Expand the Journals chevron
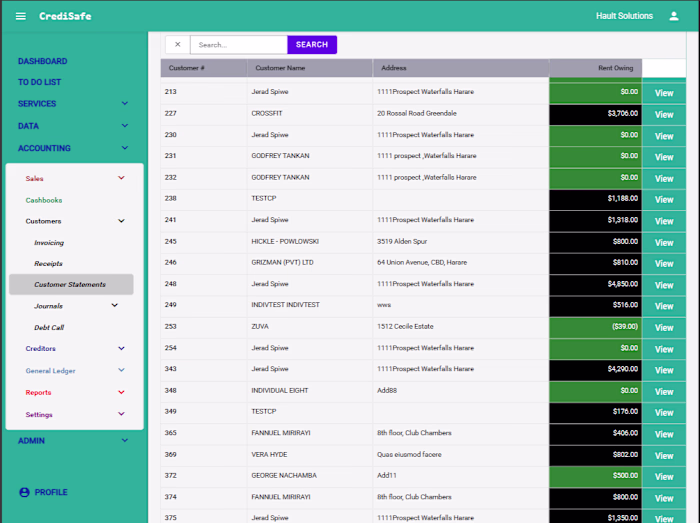This screenshot has height=523, width=700. click(x=115, y=306)
